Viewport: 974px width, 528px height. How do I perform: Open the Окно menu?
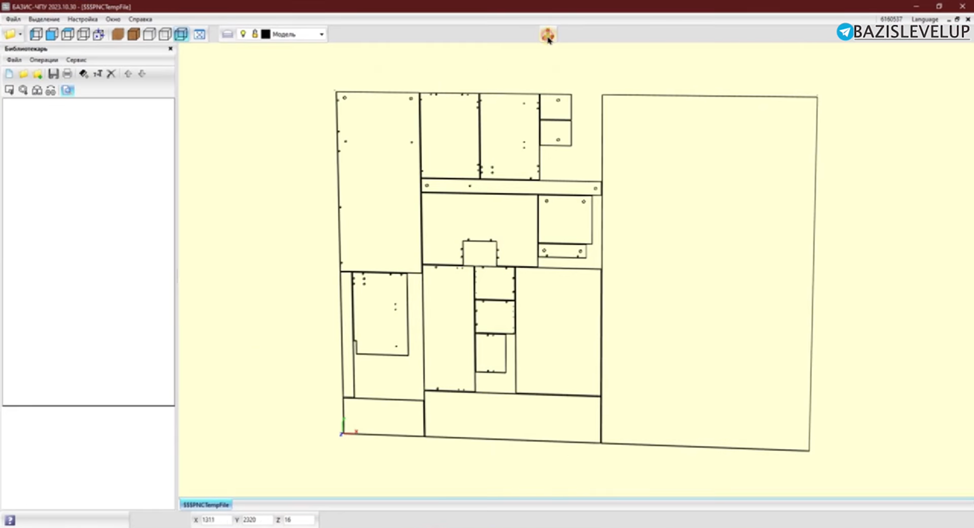point(113,19)
